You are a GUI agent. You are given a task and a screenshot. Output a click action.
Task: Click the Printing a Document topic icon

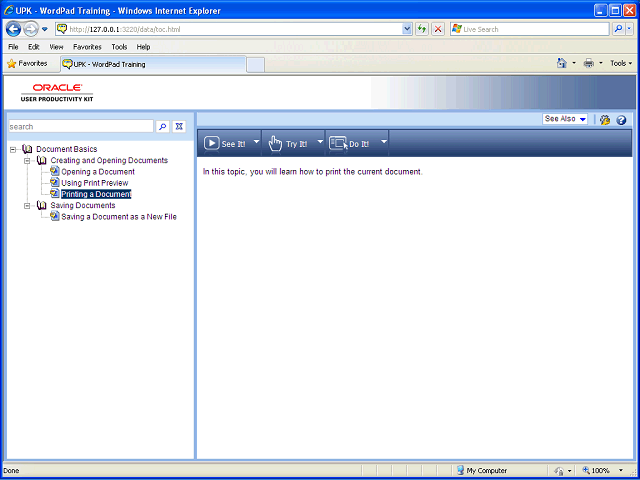55,193
